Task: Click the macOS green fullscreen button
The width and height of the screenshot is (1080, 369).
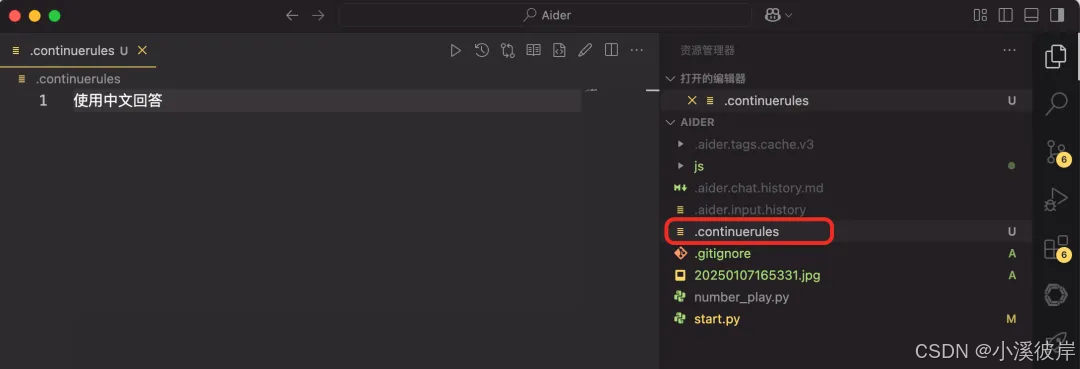Action: coord(54,15)
